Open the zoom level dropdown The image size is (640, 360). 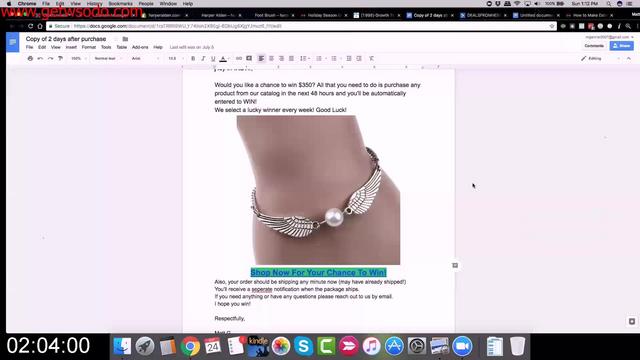coord(78,59)
